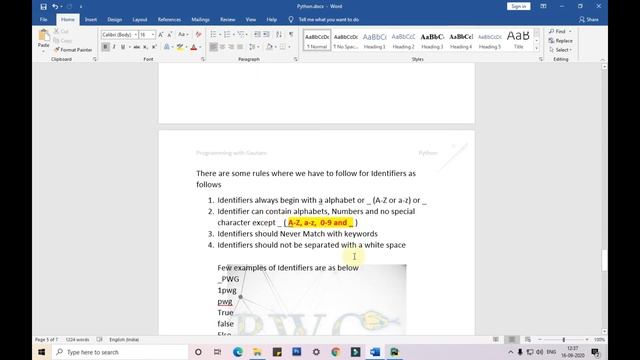The height and width of the screenshot is (360, 640).
Task: Open Windows Start menu
Action: coord(42,352)
